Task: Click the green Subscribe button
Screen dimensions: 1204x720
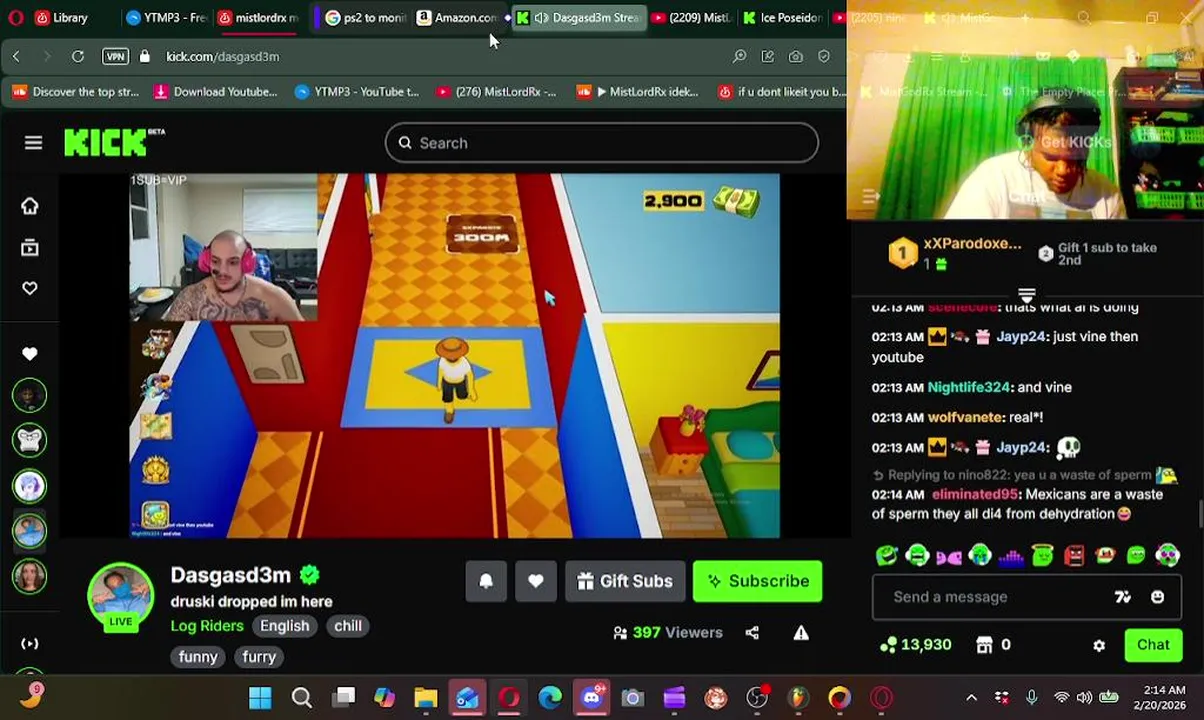Action: tap(758, 581)
